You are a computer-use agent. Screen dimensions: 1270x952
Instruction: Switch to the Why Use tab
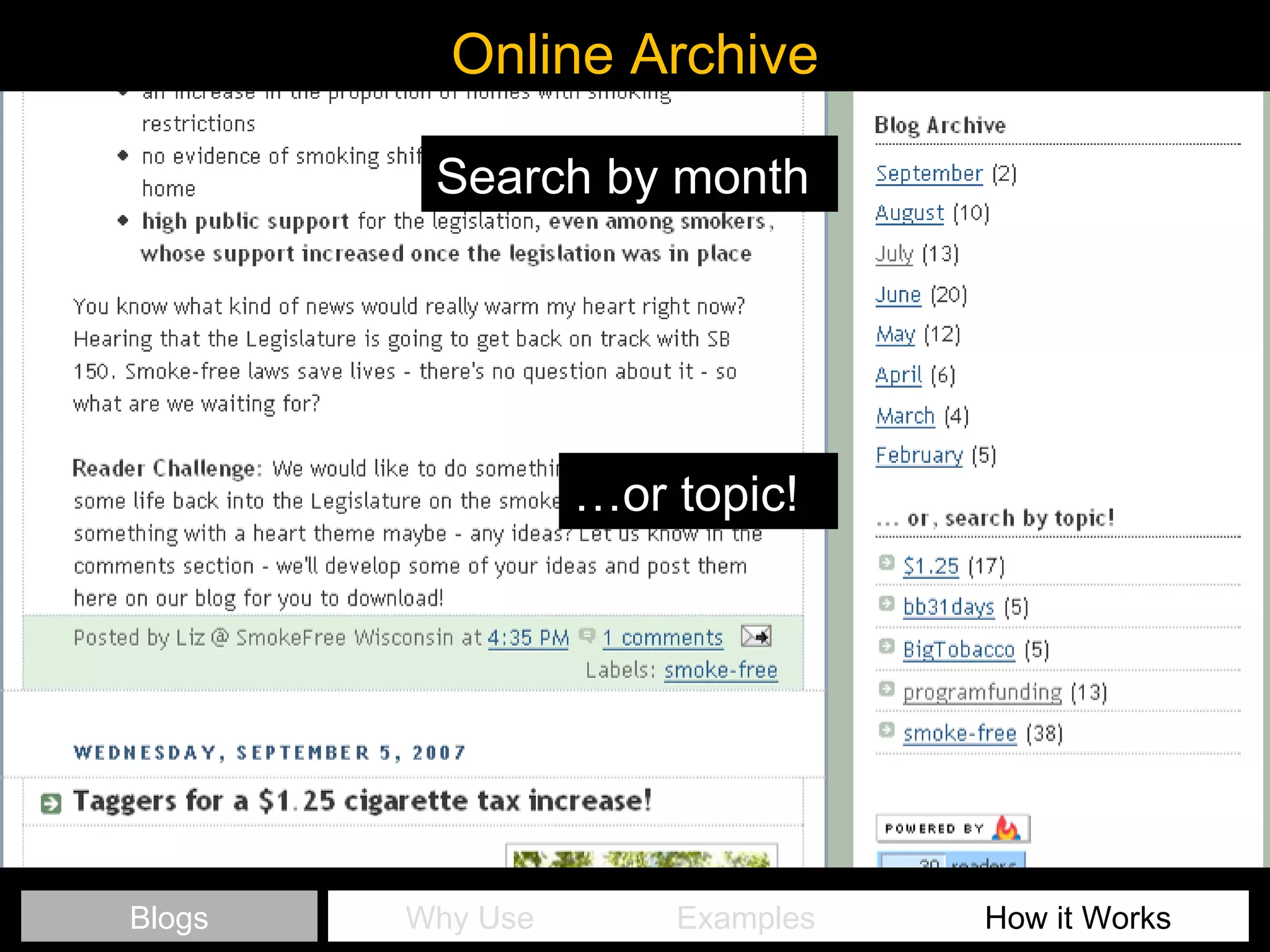[469, 918]
